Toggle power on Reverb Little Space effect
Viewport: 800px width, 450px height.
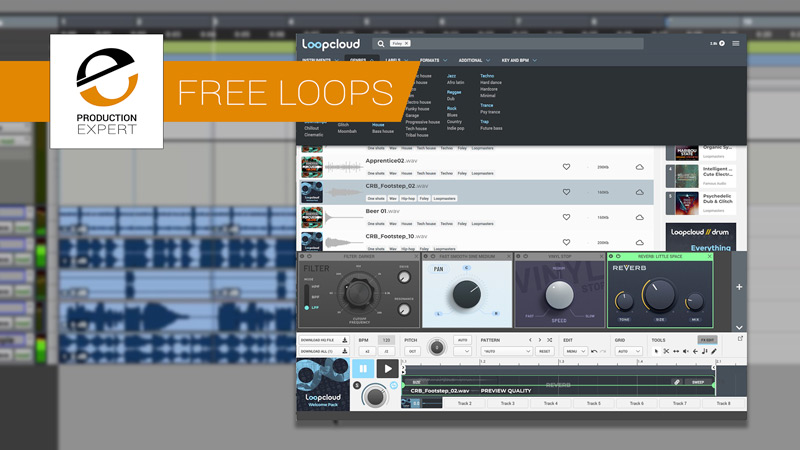click(618, 256)
